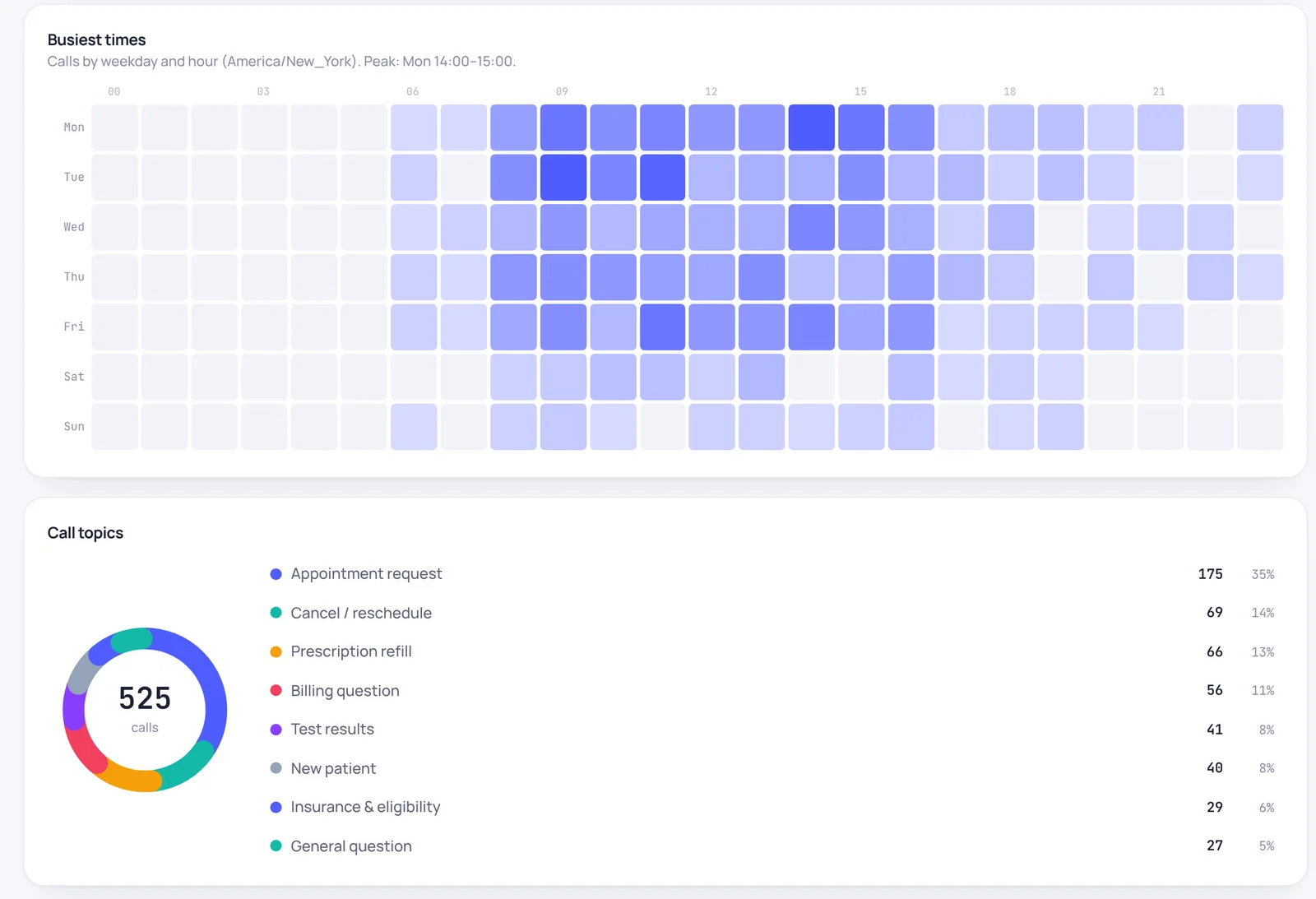Click the orange dot beside Prescription refill
Viewport: 1316px width, 899px height.
276,651
